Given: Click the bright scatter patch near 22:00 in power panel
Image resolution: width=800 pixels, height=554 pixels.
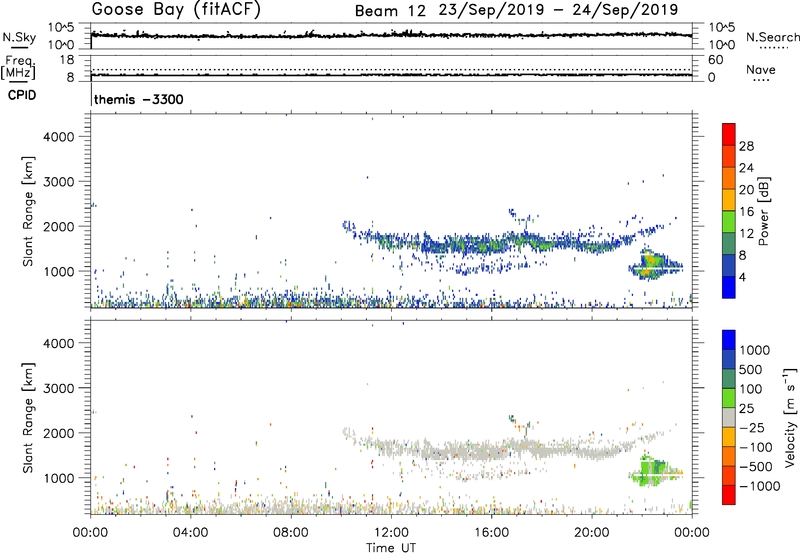Looking at the screenshot, I should click(x=652, y=265).
